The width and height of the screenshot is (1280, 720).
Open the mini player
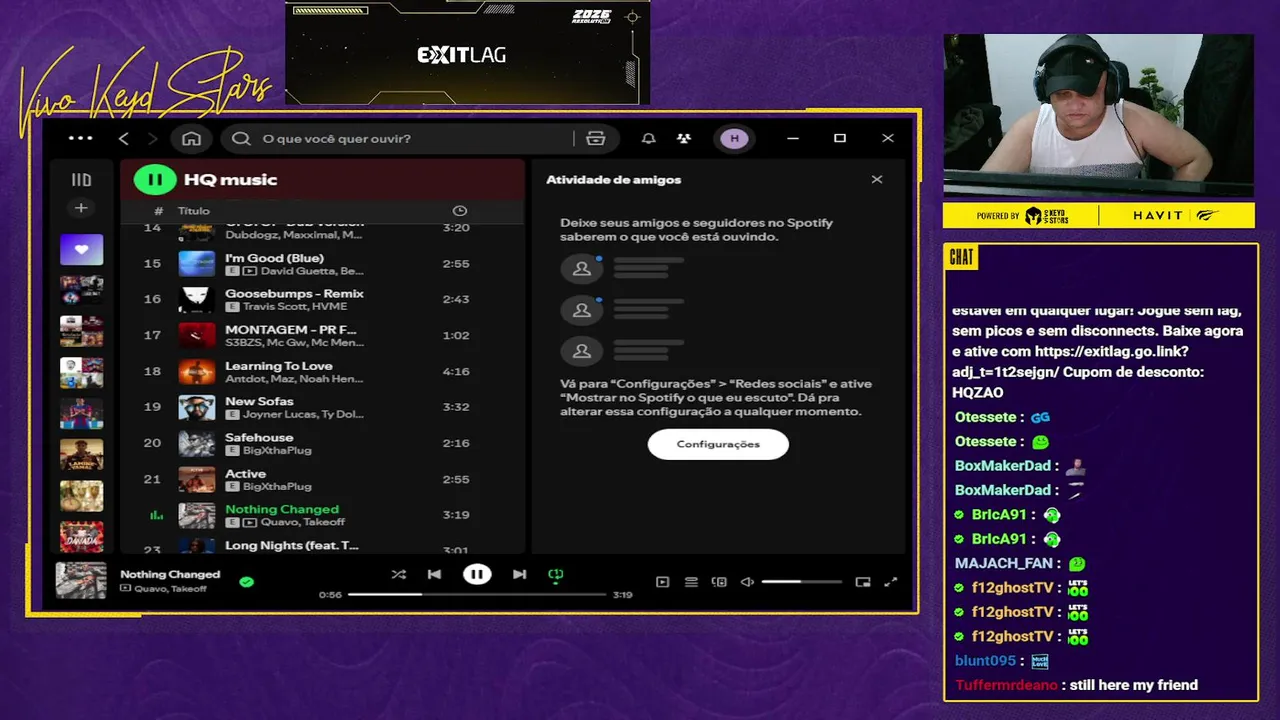863,582
